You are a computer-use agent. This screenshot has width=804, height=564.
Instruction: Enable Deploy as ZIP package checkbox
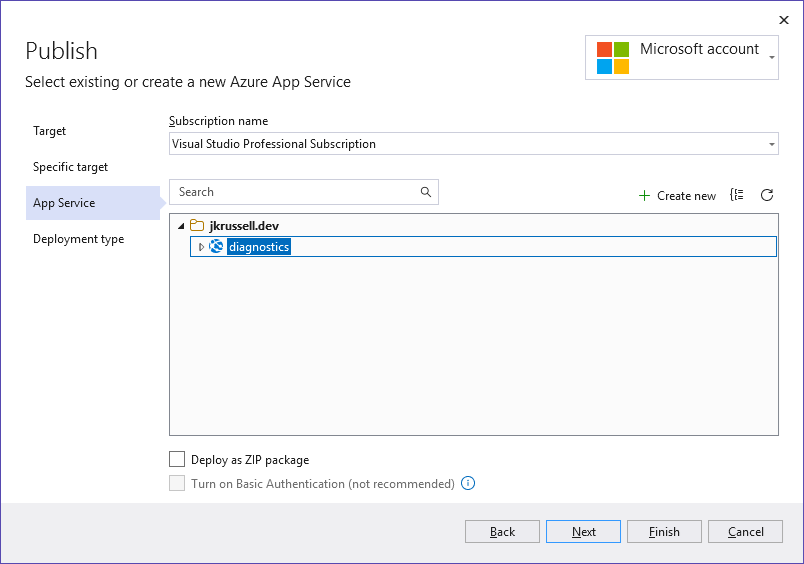pyautogui.click(x=177, y=459)
